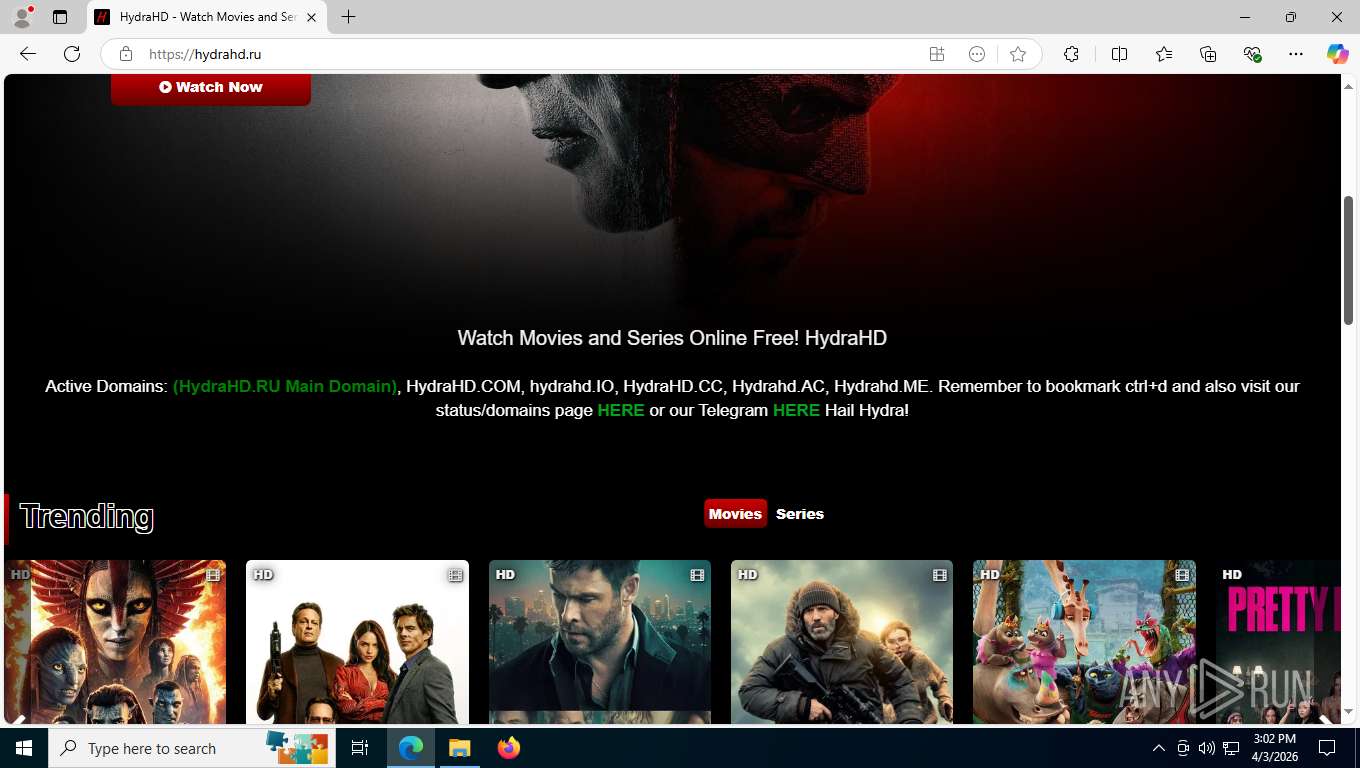Open the Favorites list
The image size is (1360, 768).
(x=1164, y=54)
